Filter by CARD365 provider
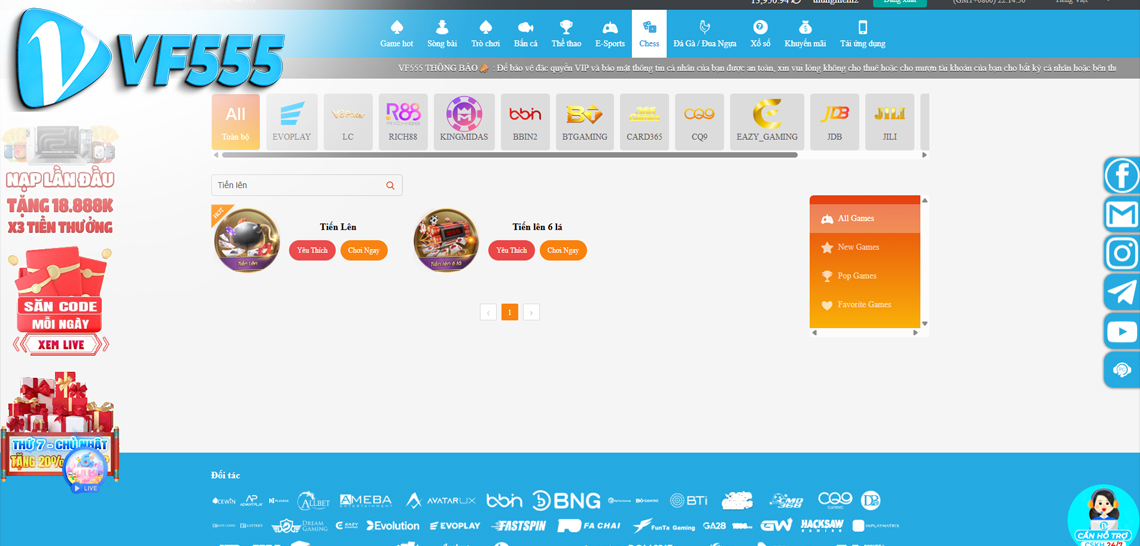Image resolution: width=1140 pixels, height=546 pixels. (644, 122)
